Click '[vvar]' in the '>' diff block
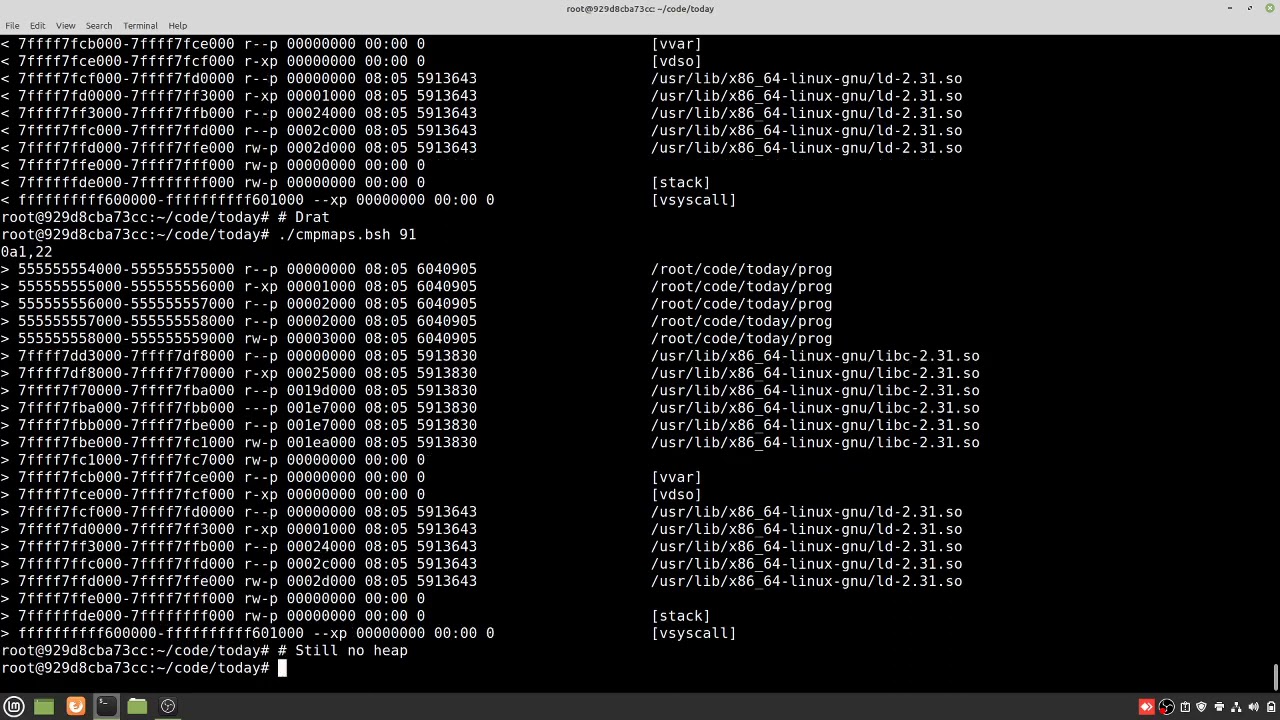 [677, 477]
